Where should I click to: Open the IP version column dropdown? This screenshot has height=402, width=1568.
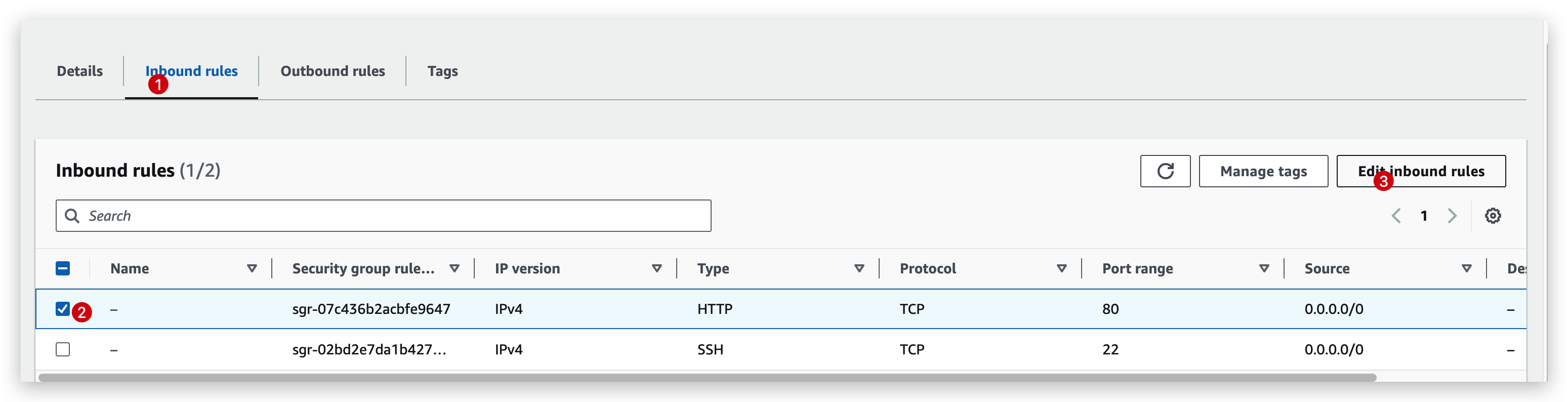coord(657,268)
